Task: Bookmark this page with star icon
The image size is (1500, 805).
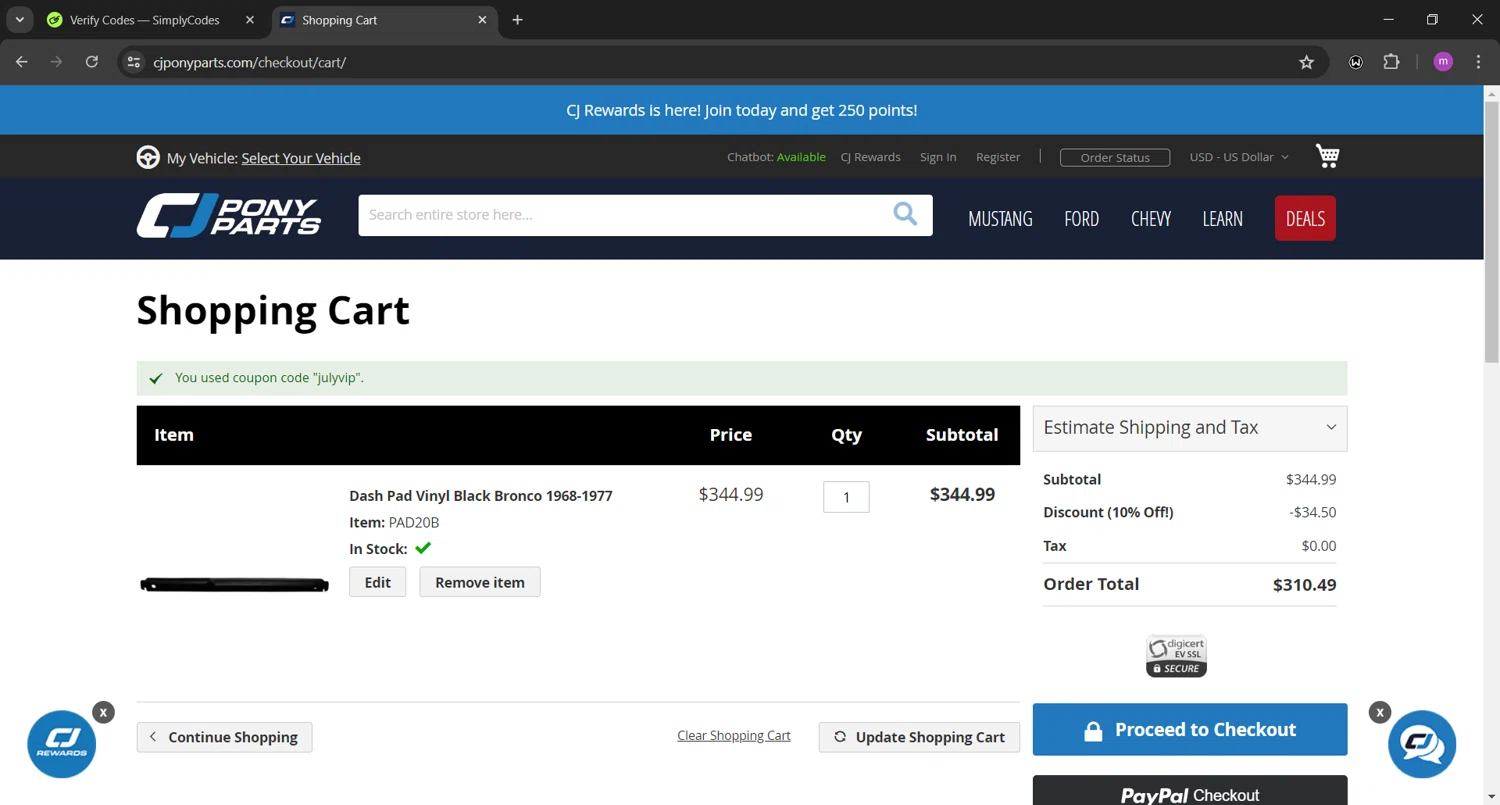Action: point(1306,62)
